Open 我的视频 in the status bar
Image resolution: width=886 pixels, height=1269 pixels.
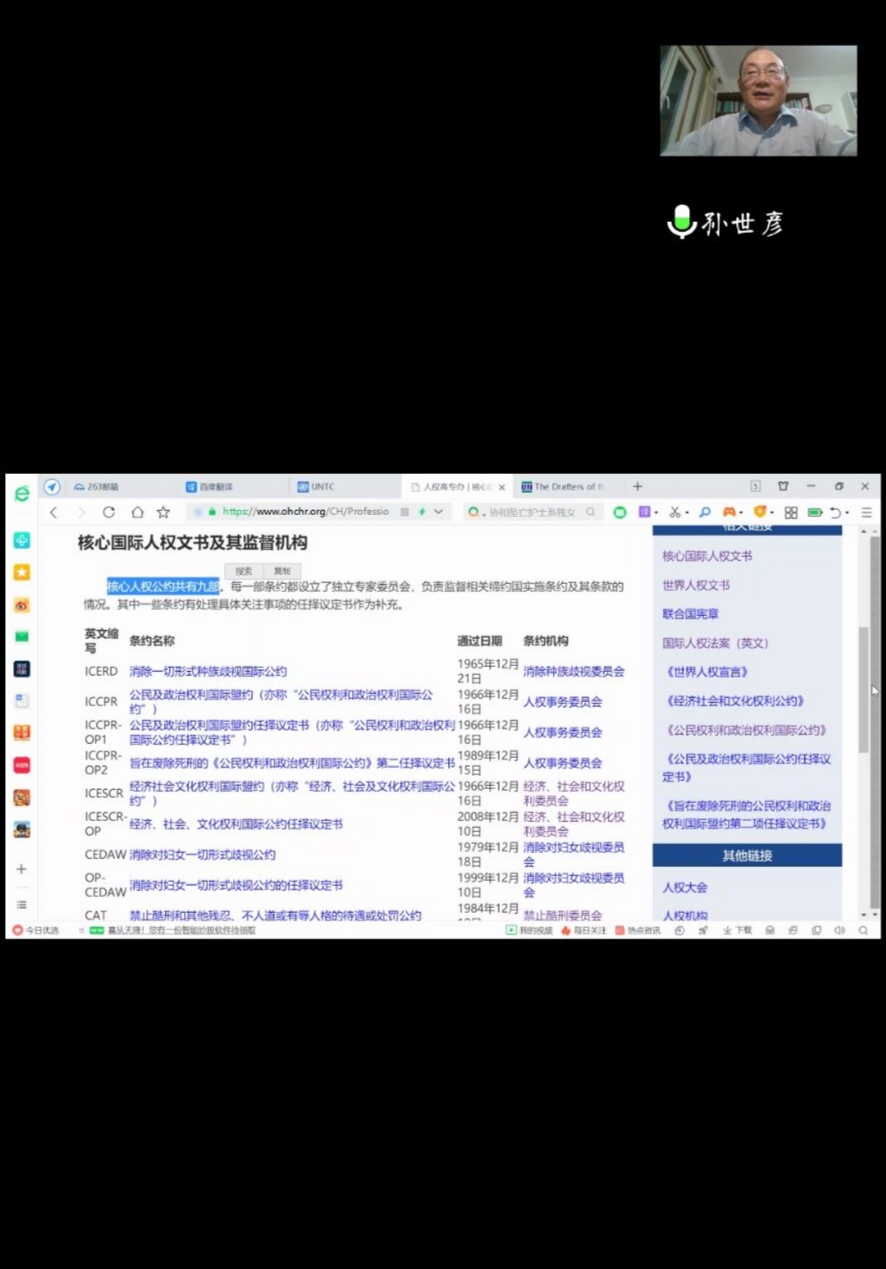point(530,930)
